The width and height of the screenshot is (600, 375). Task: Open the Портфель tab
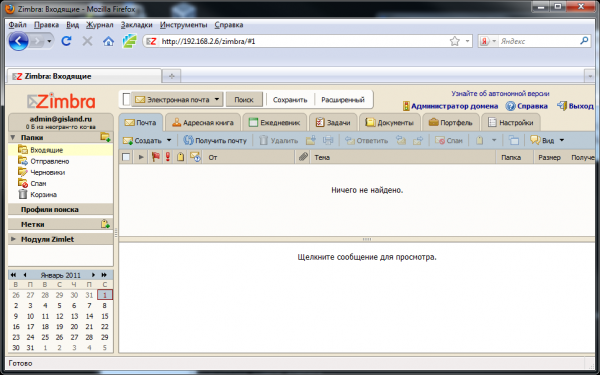(450, 122)
